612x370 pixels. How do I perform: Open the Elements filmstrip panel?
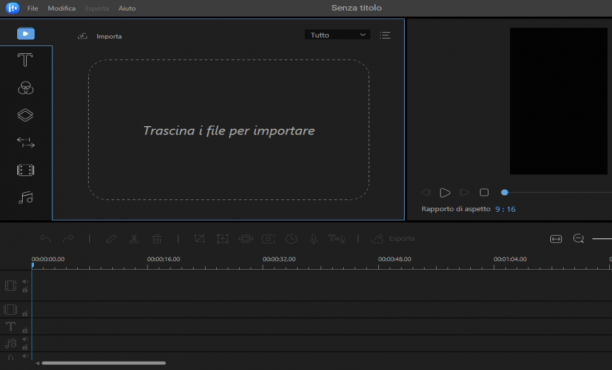25,170
